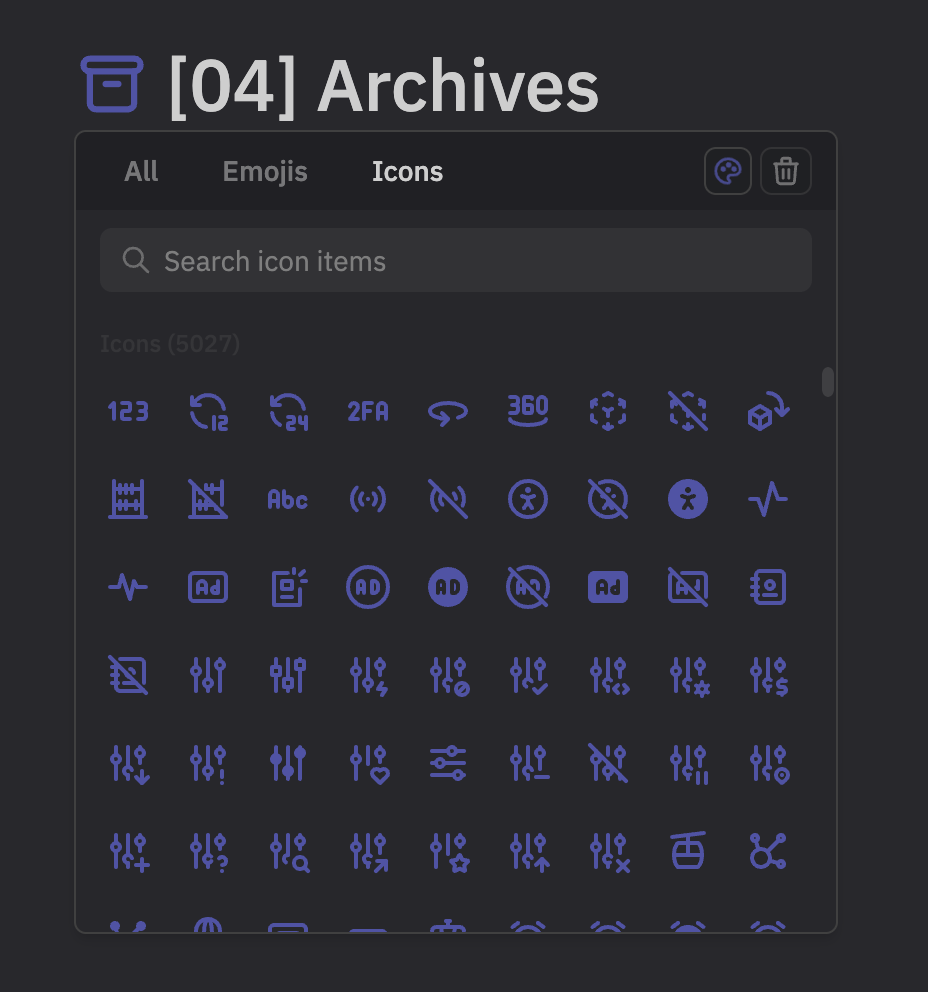Select the 24-hour rotate icon
This screenshot has height=992, width=928.
click(288, 410)
